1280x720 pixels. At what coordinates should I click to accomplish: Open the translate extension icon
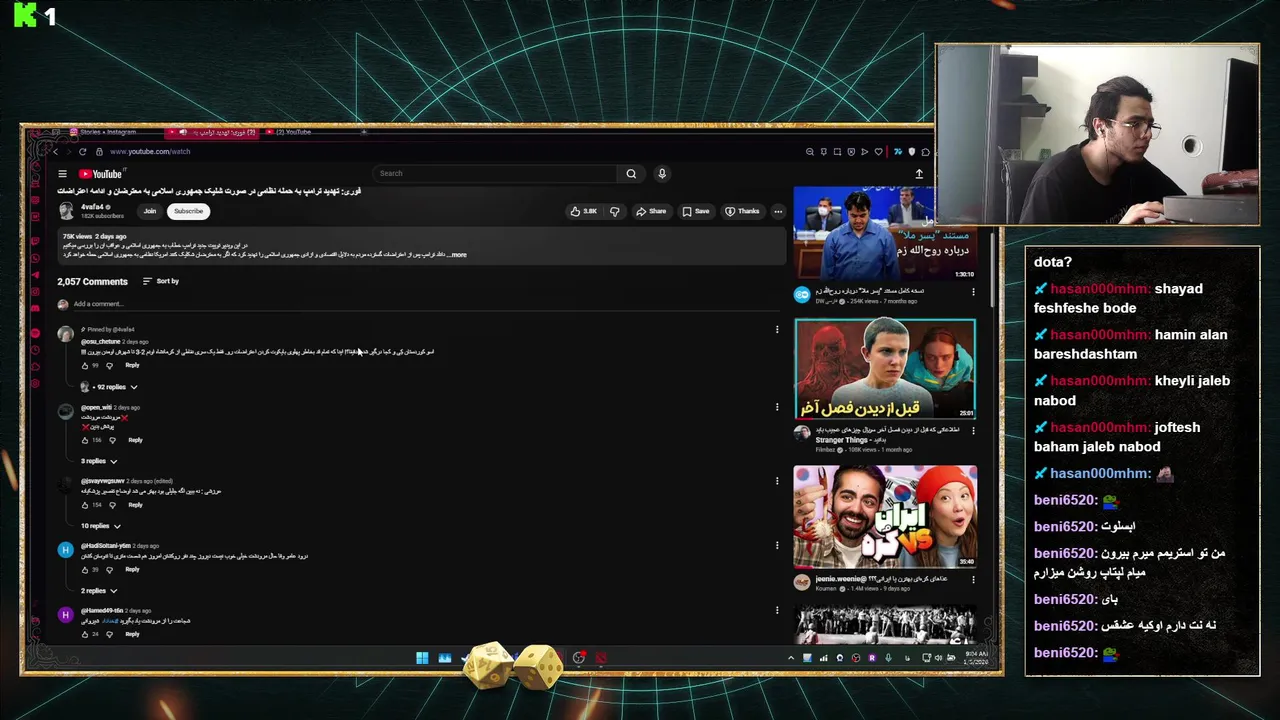[x=898, y=152]
